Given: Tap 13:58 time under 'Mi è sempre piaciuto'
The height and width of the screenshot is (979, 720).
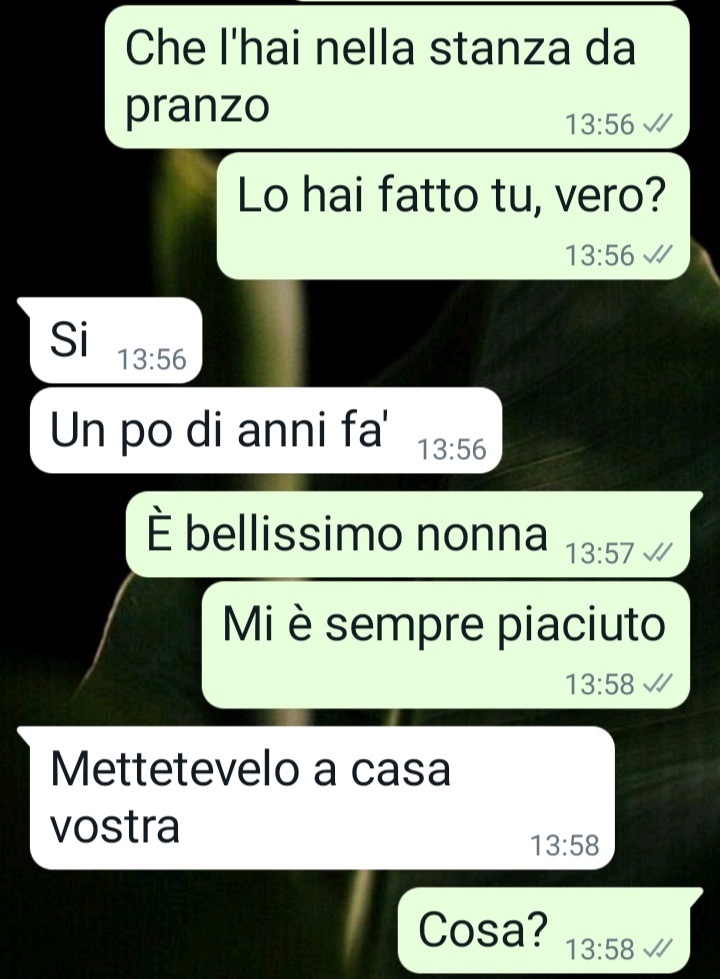Looking at the screenshot, I should coord(600,684).
